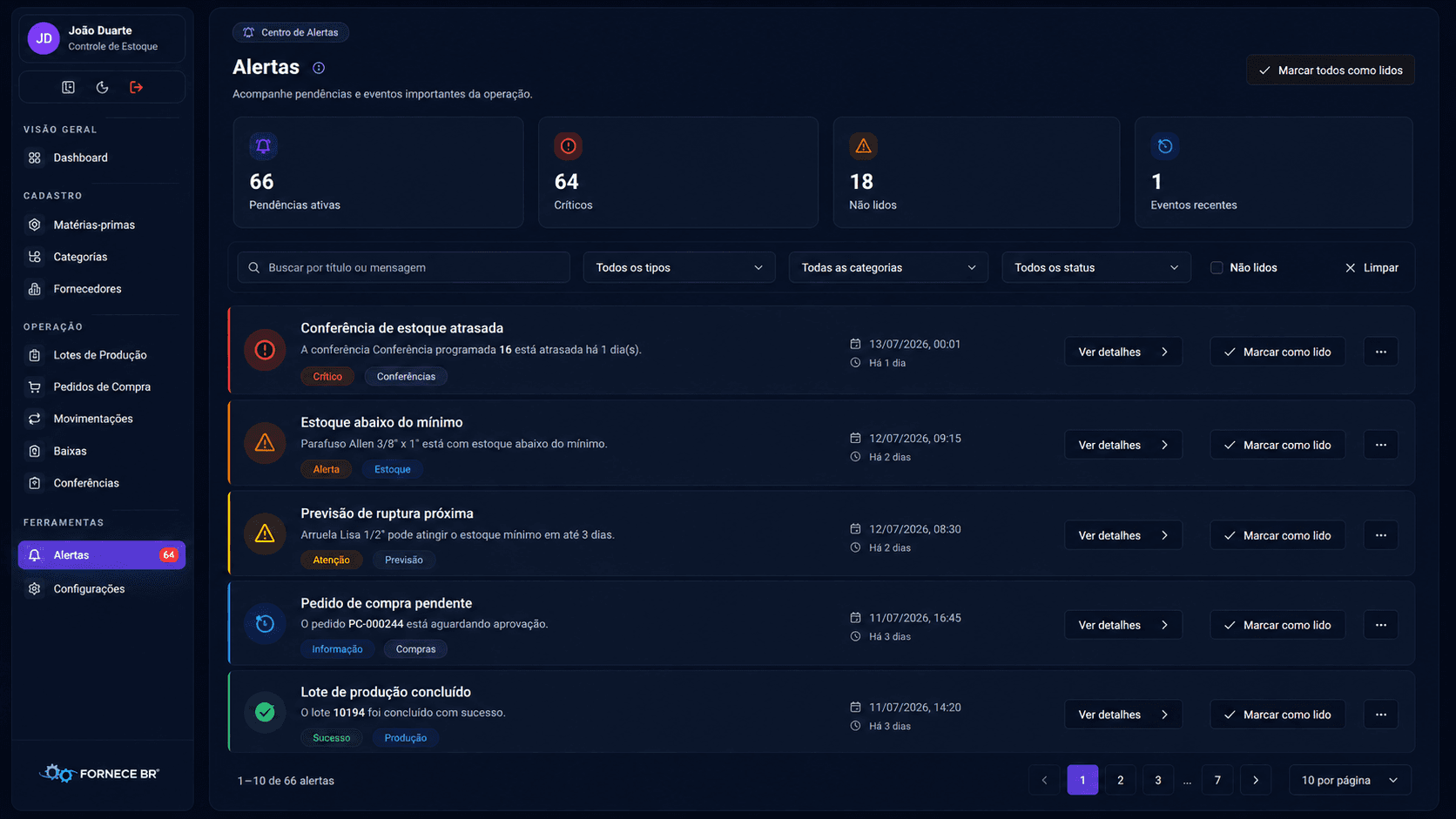Viewport: 1456px width, 819px height.
Task: Open Matérias-primas in the sidebar
Action: coord(102,225)
